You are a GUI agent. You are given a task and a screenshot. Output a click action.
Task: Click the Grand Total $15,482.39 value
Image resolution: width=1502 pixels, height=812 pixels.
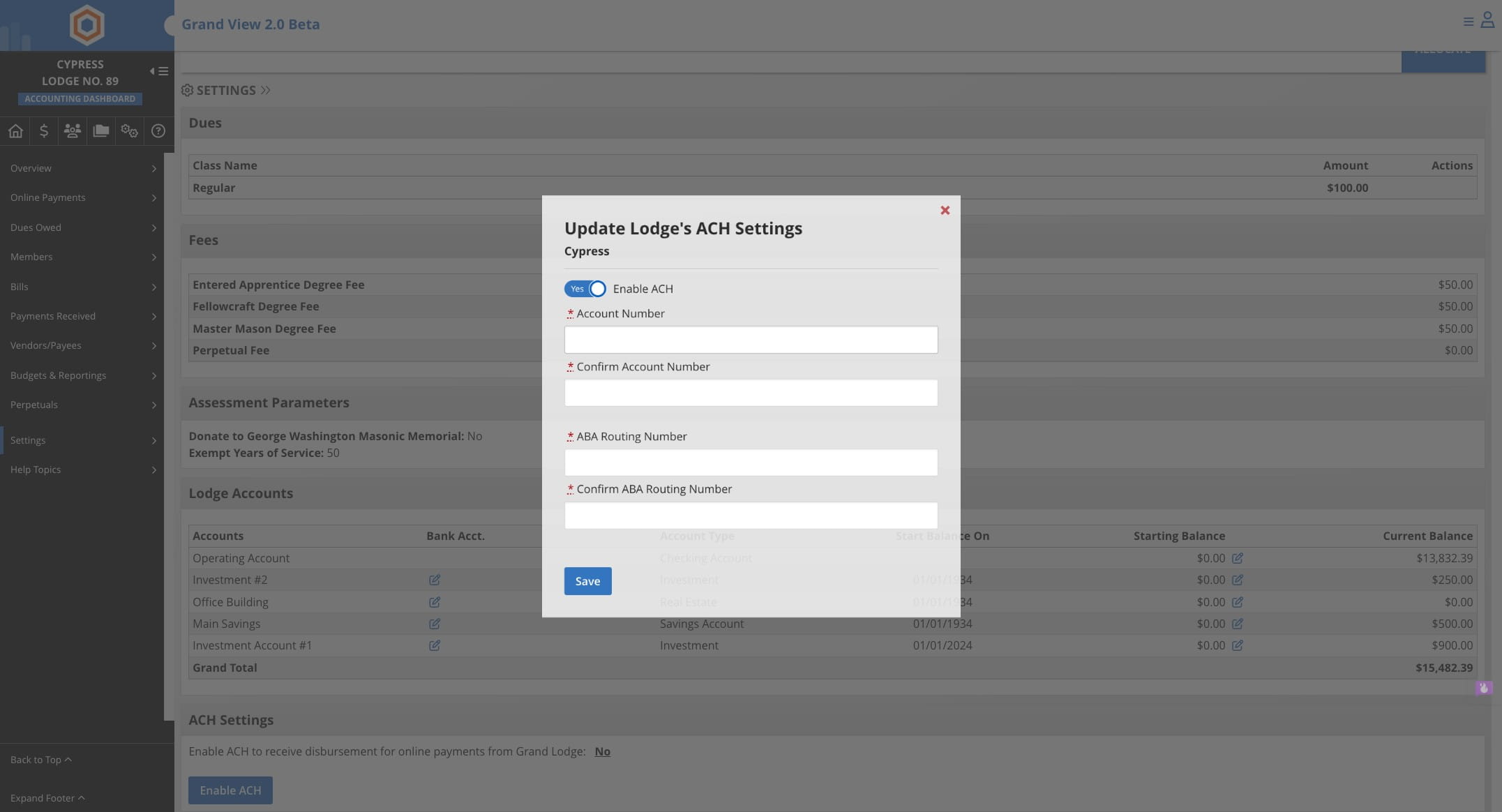click(x=1444, y=668)
